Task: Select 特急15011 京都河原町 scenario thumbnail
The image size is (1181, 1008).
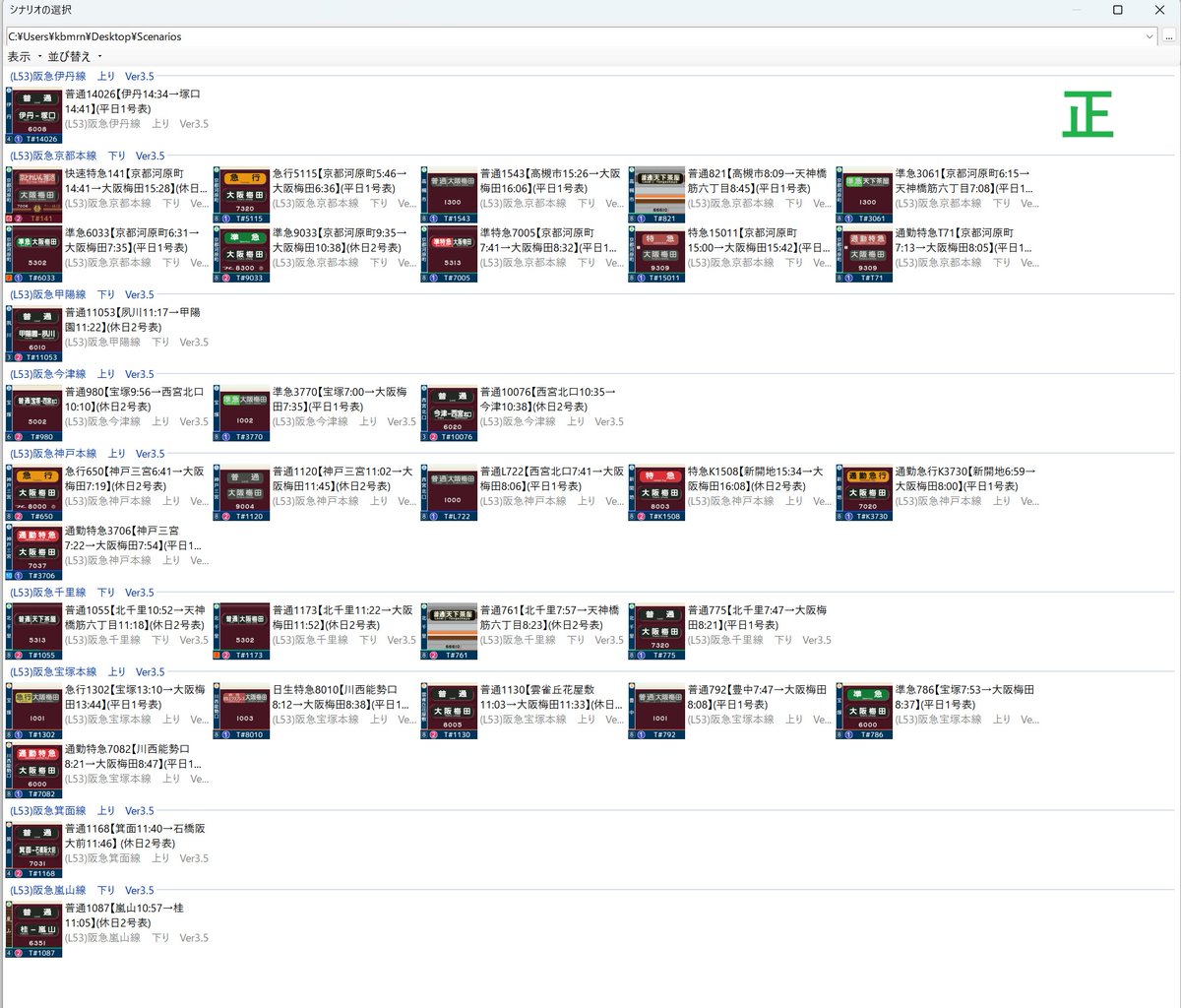Action: click(x=656, y=254)
